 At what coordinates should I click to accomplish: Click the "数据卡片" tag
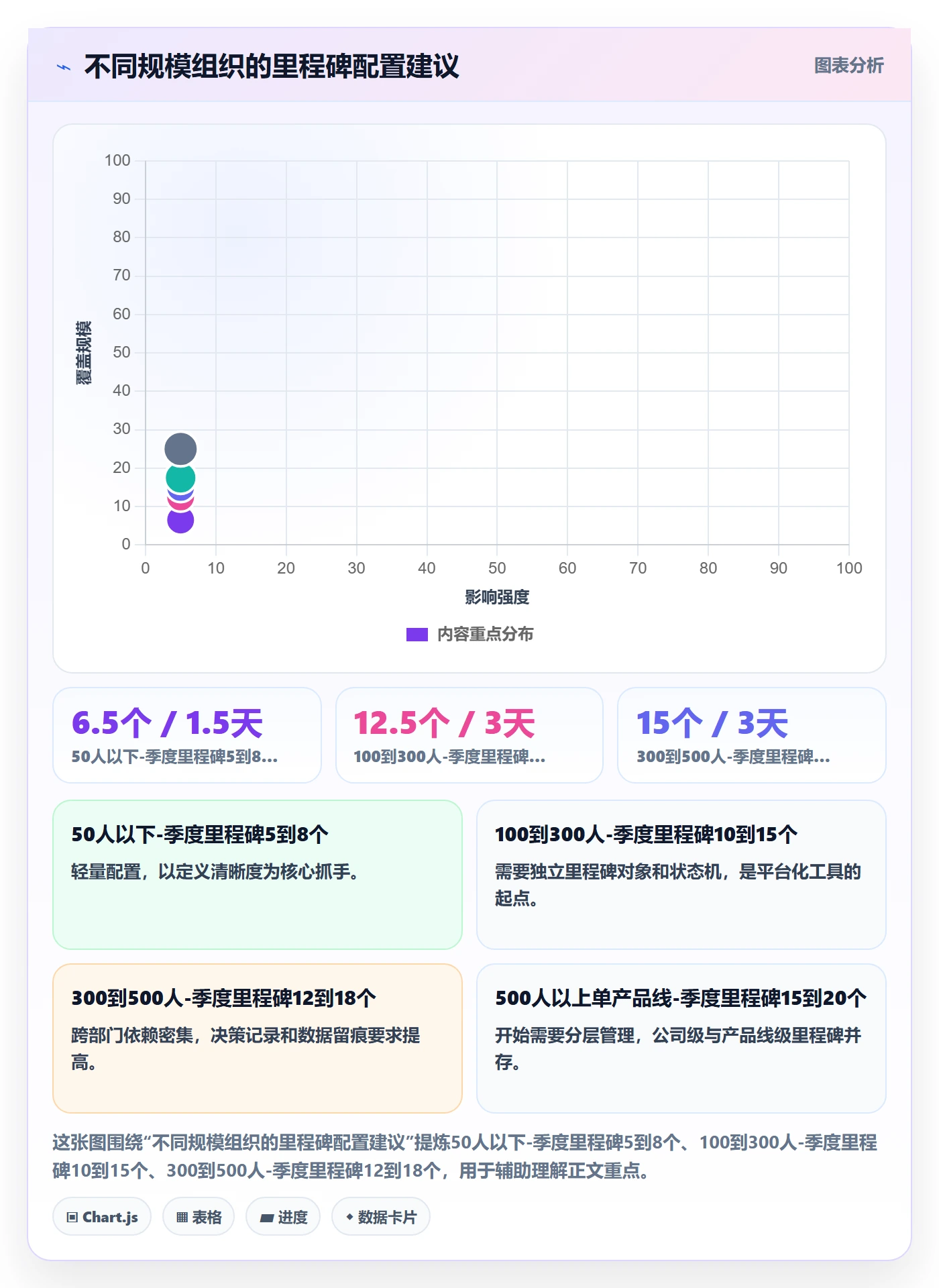point(381,1217)
